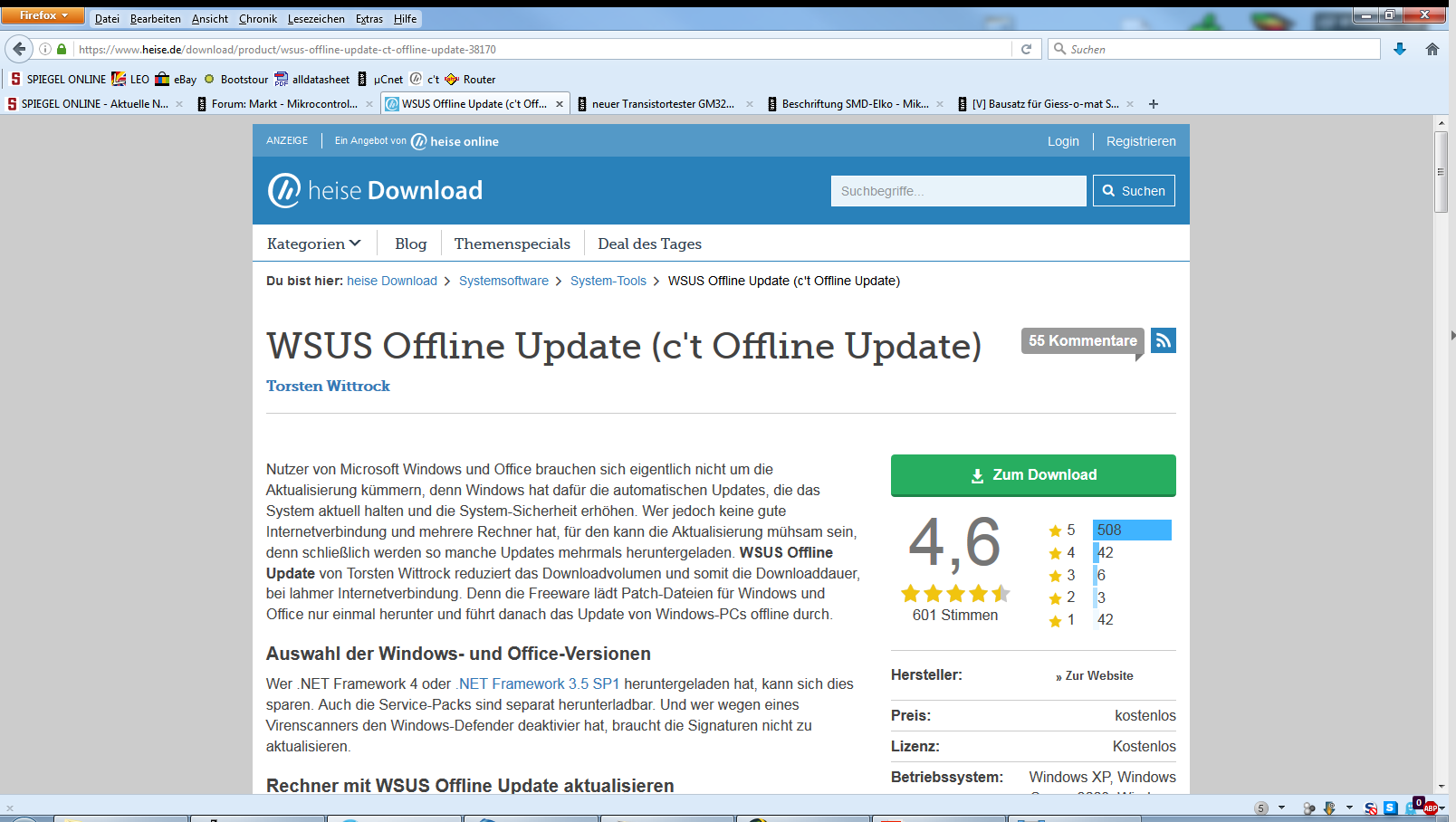The width and height of the screenshot is (1456, 822).
Task: Open dropdown arrow next to DownThemAll icon
Action: click(x=1349, y=807)
